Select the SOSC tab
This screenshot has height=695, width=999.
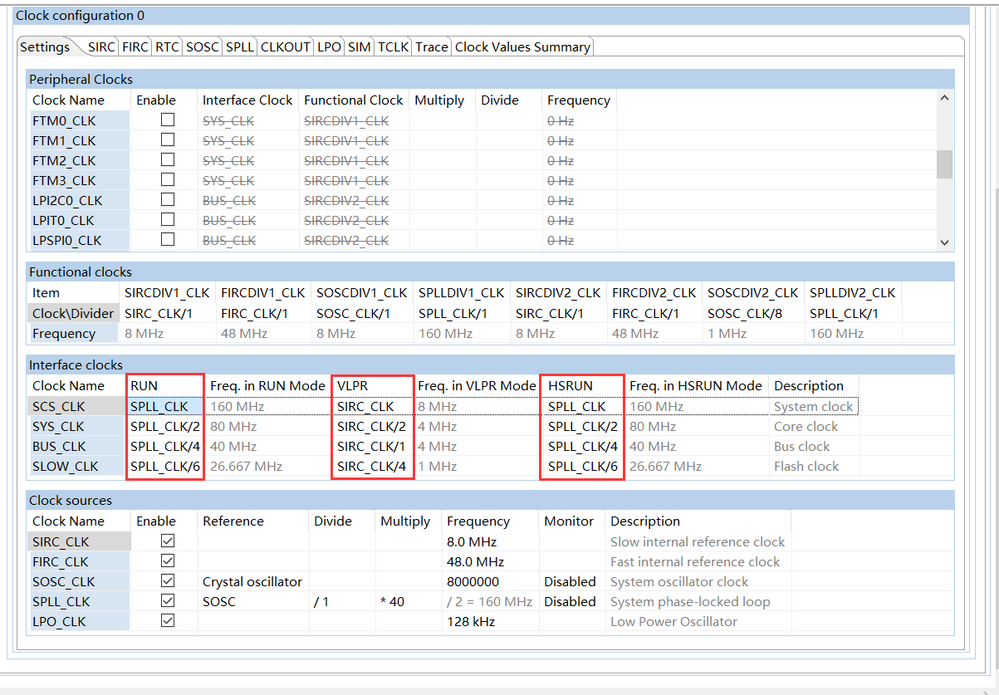tap(202, 47)
